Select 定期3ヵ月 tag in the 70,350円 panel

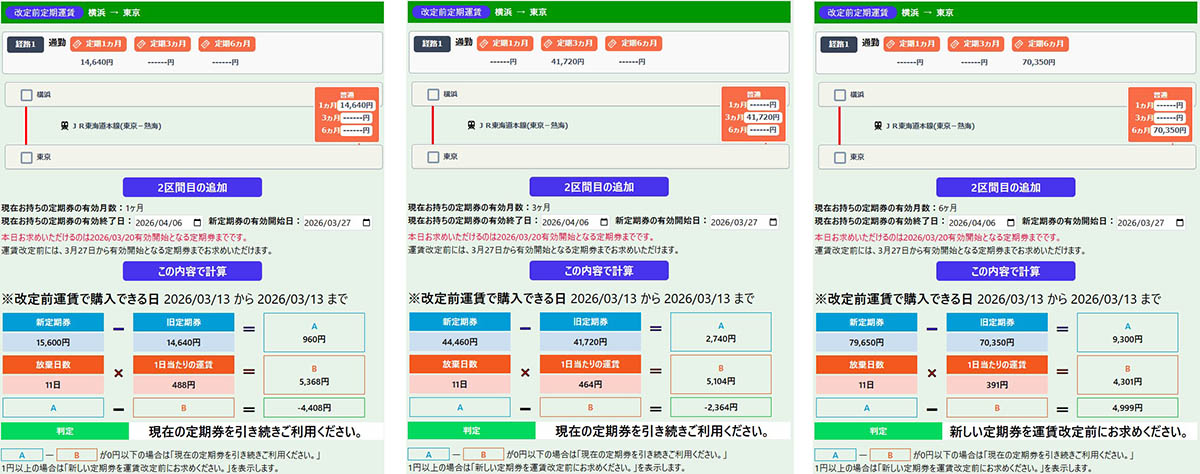click(x=977, y=44)
